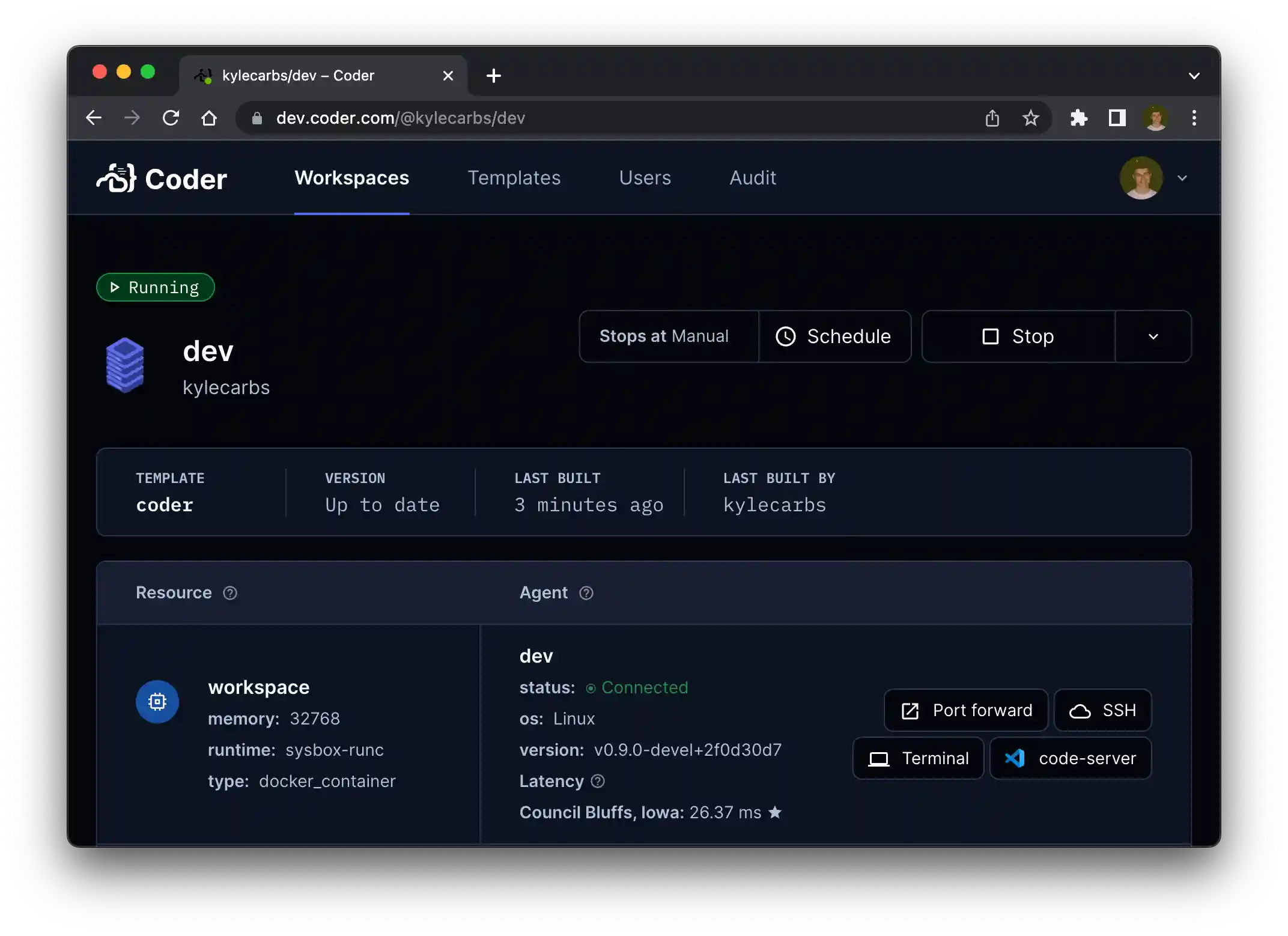Open the workspace Schedule
1288x936 pixels.
834,336
